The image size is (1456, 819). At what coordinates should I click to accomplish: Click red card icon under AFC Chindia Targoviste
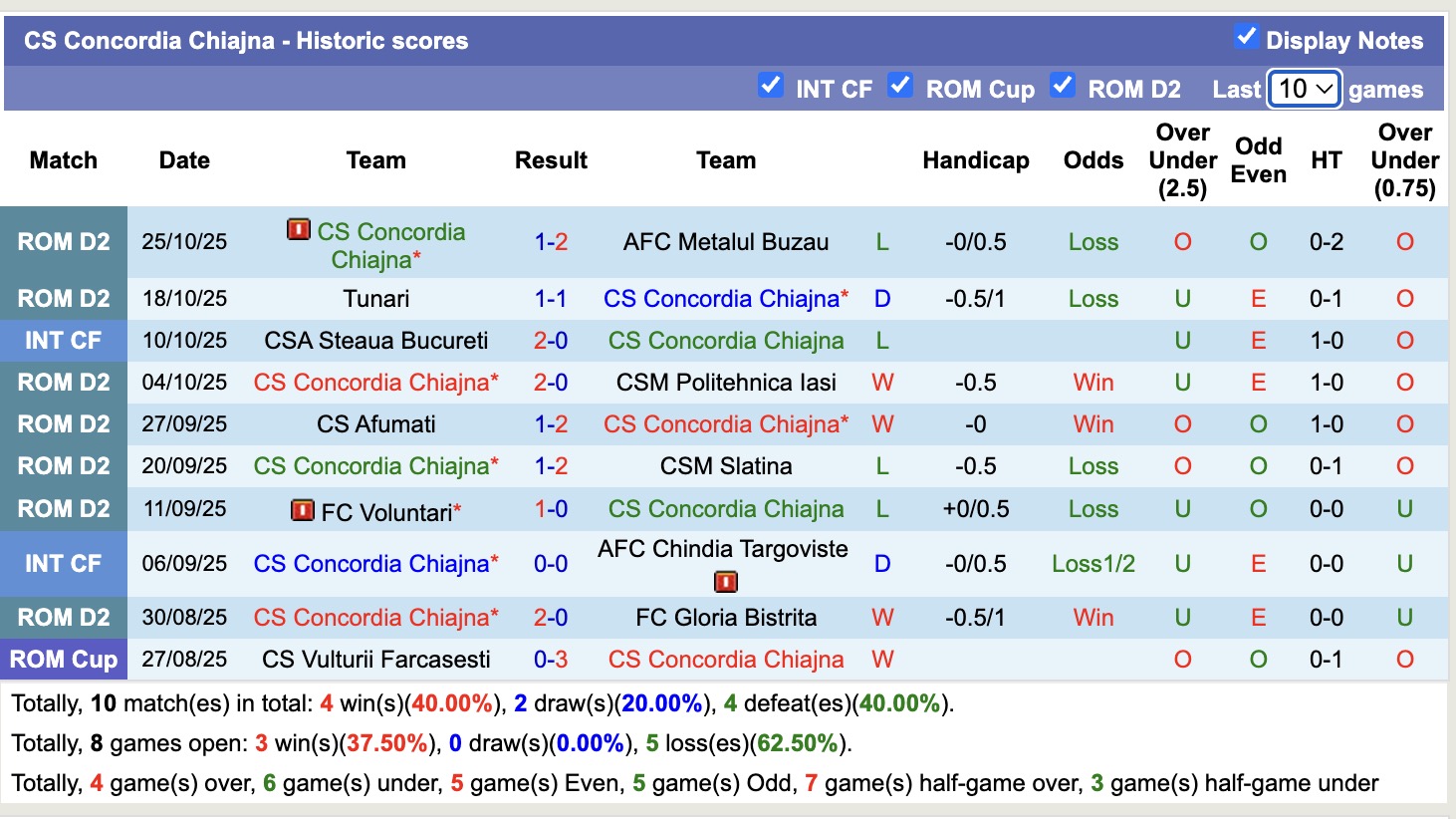click(726, 582)
